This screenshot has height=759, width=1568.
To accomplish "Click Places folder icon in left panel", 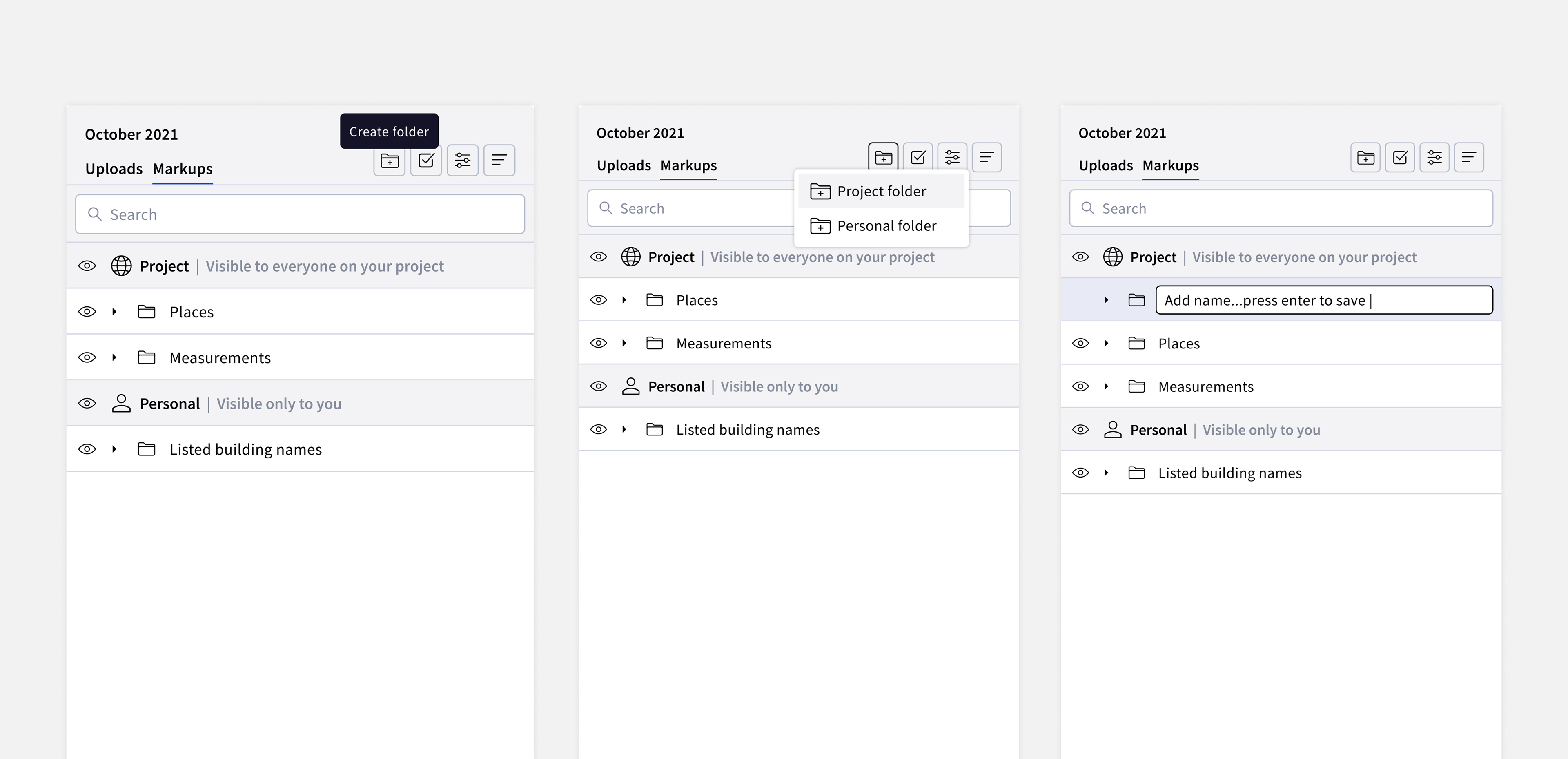I will tap(147, 312).
